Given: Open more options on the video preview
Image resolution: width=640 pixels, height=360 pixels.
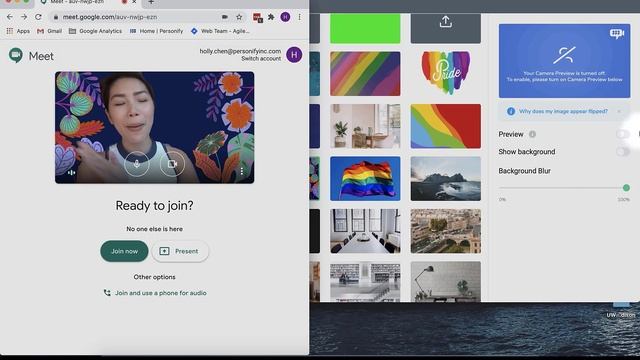Looking at the screenshot, I should (x=242, y=171).
